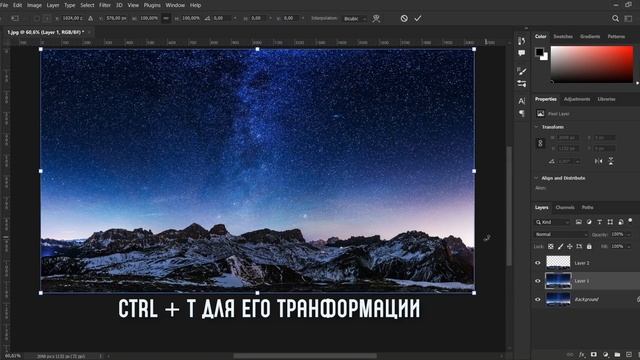The width and height of the screenshot is (640, 360).
Task: Select the Layer 2 thumbnail
Action: (558, 262)
